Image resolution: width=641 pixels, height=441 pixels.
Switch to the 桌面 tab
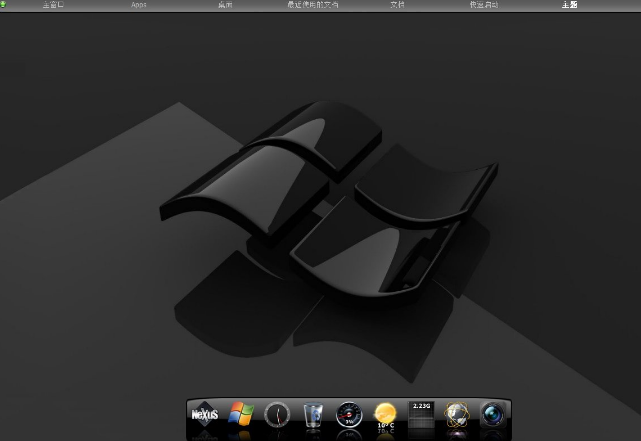coord(225,4)
